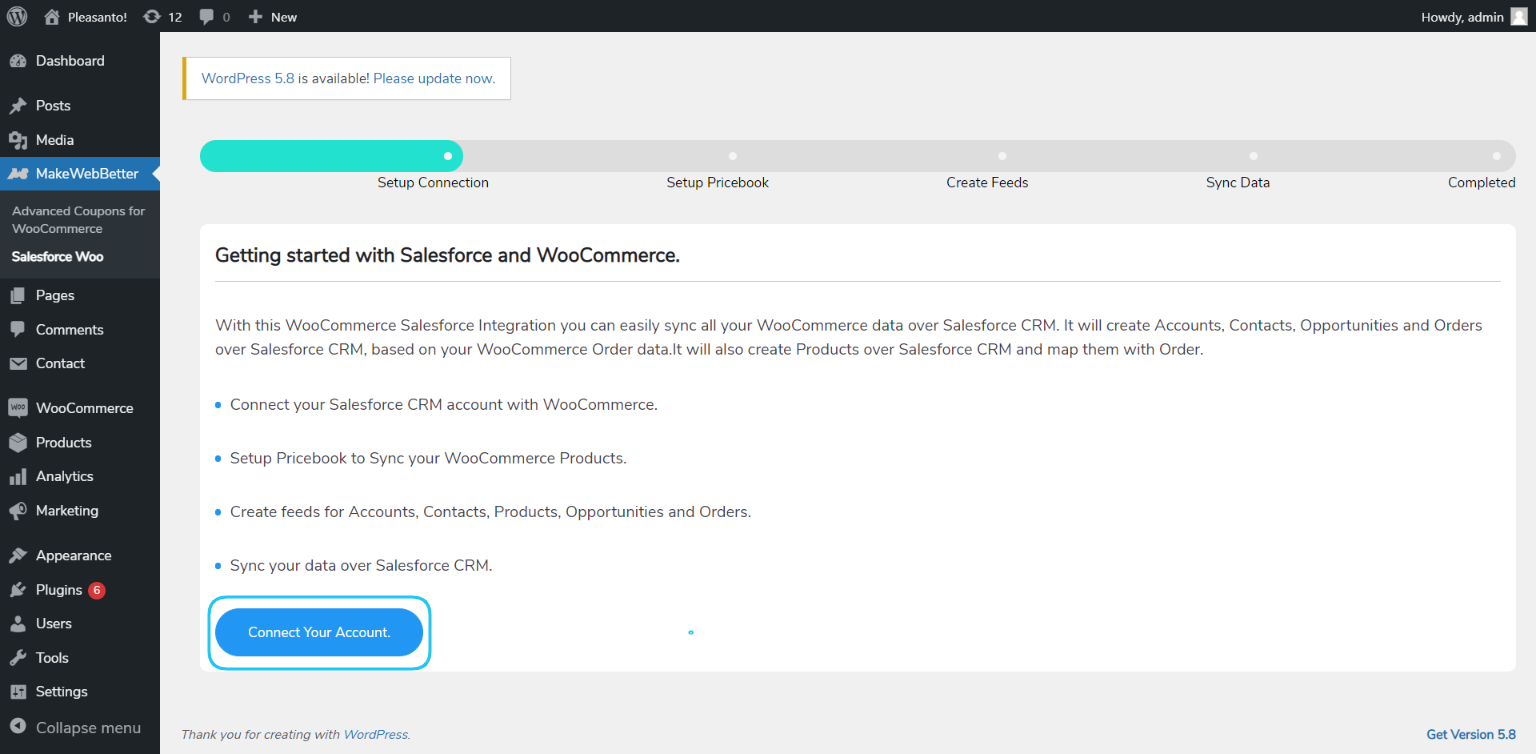1536x754 pixels.
Task: Open the Analytics menu label
Action: 64,476
